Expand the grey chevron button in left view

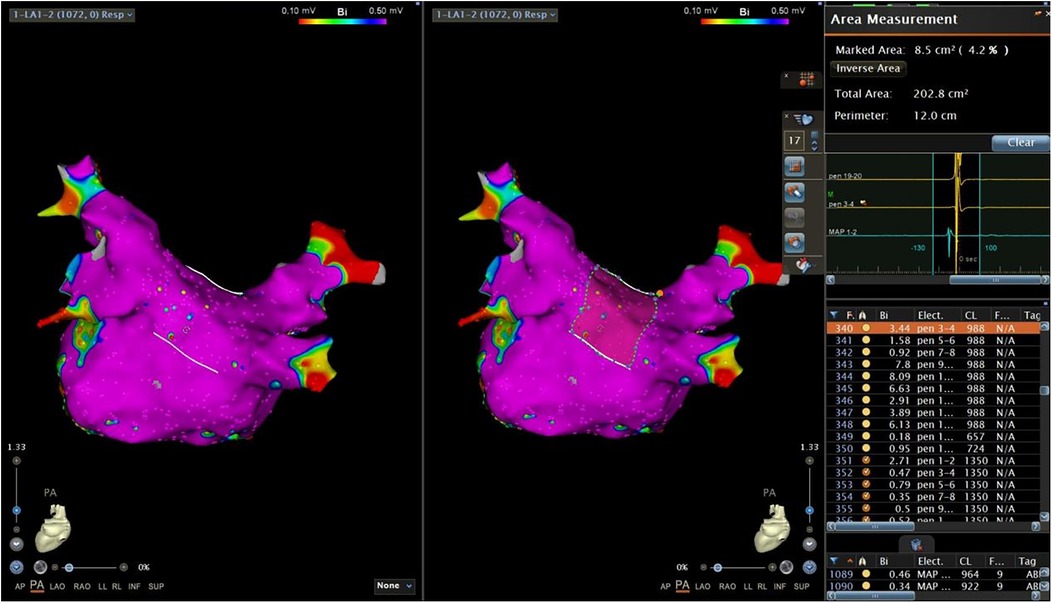click(x=16, y=544)
